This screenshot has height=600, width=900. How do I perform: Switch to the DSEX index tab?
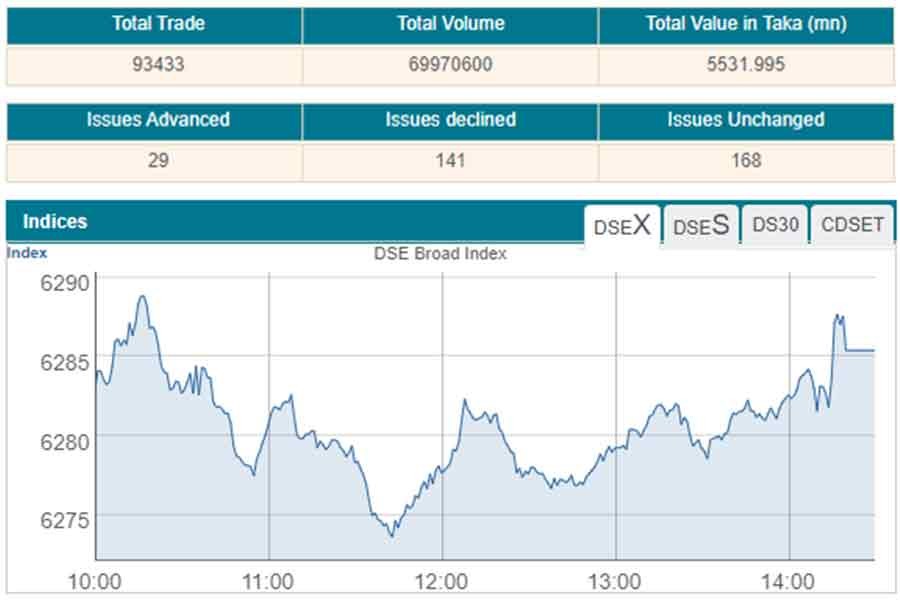coord(622,225)
